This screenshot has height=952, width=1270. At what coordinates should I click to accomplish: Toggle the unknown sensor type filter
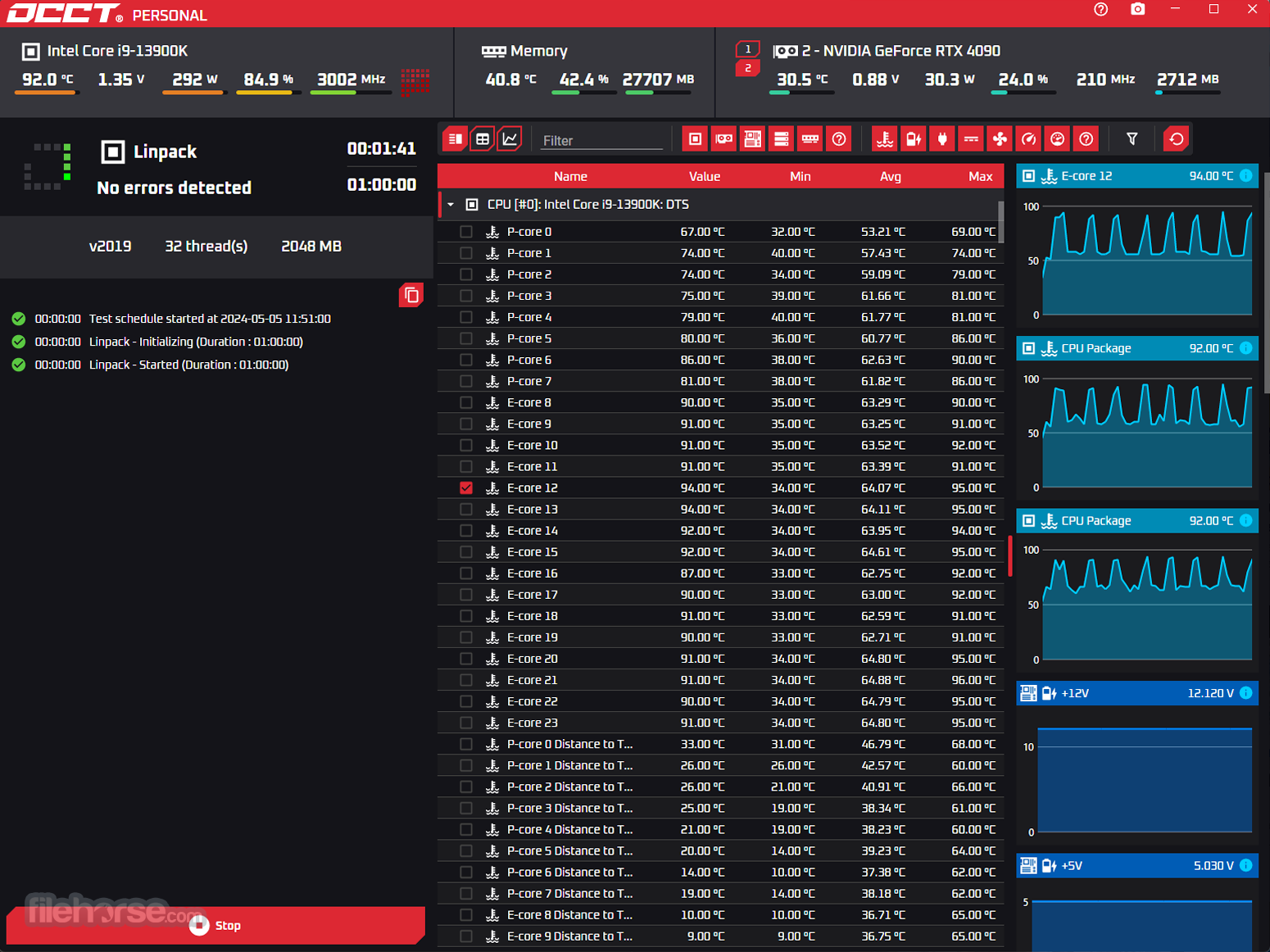(1086, 139)
